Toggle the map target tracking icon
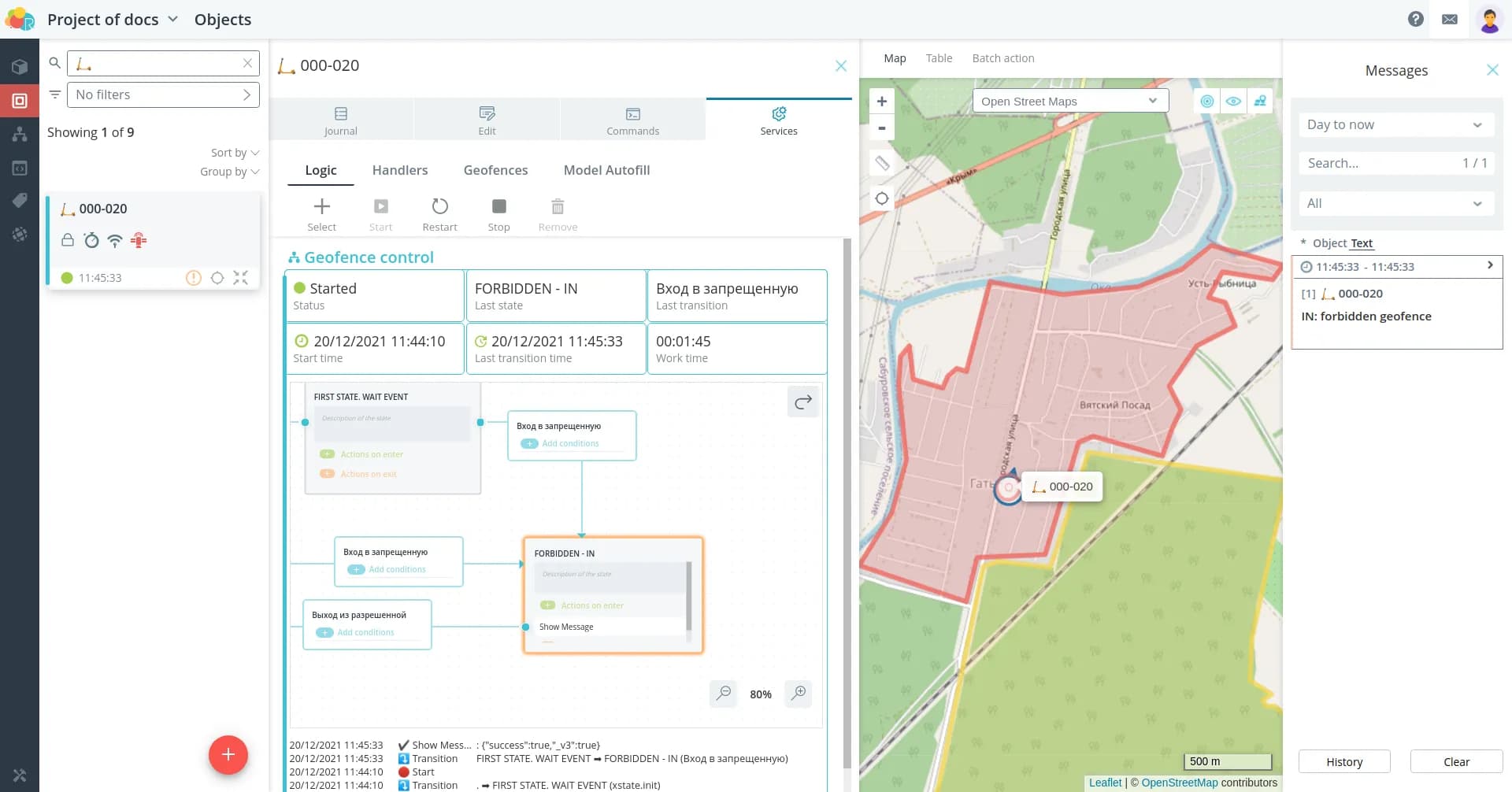 (1206, 102)
